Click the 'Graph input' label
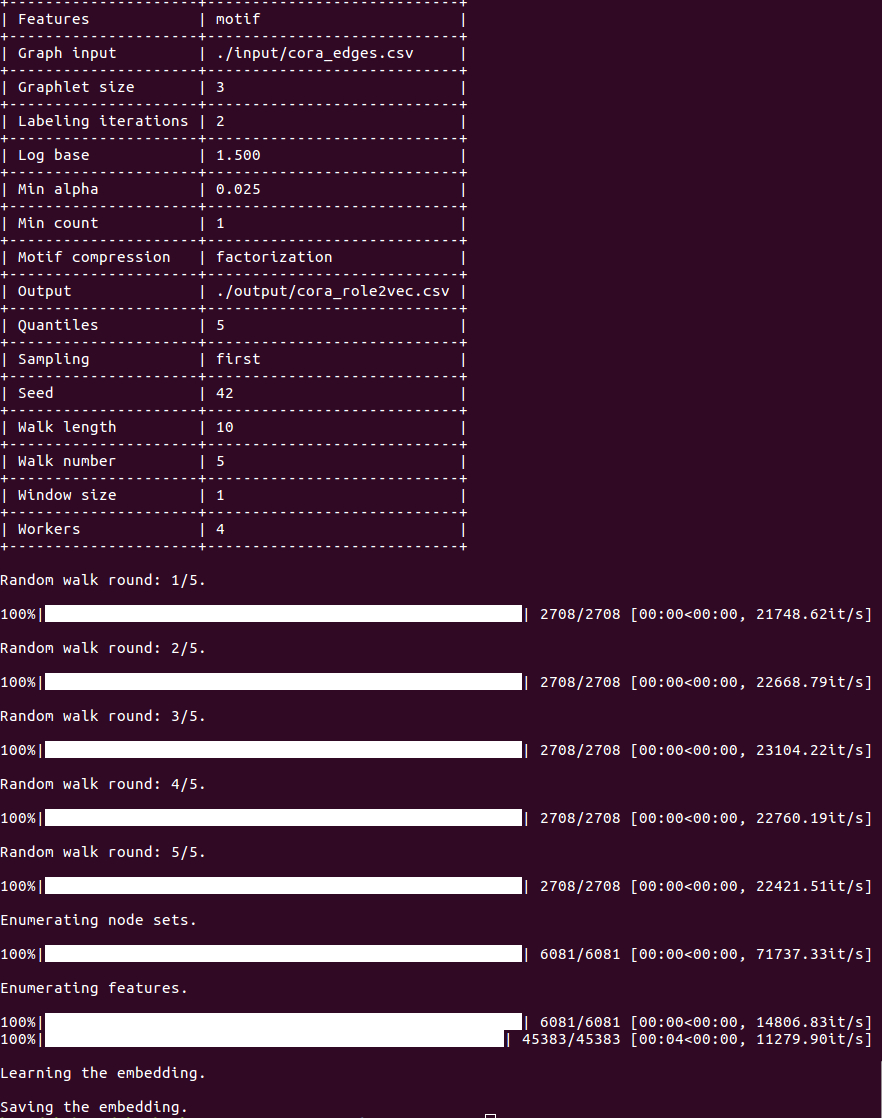The height and width of the screenshot is (1118, 882). tap(67, 53)
